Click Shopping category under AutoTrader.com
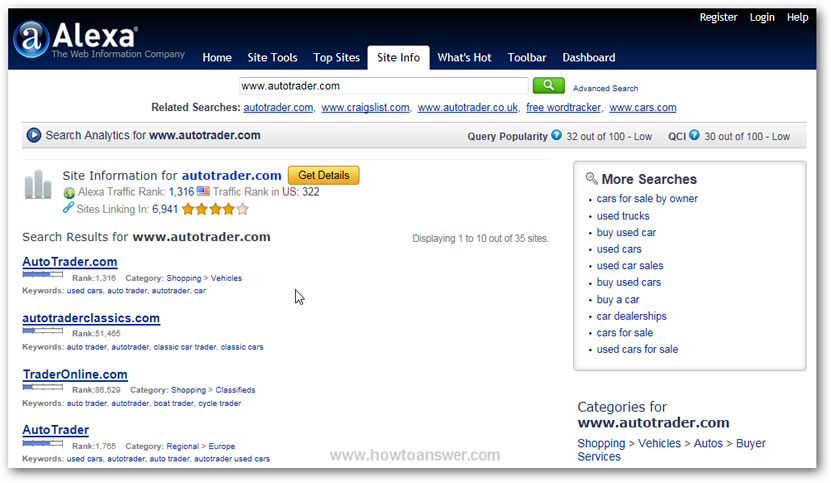The image size is (831, 483). tap(184, 278)
